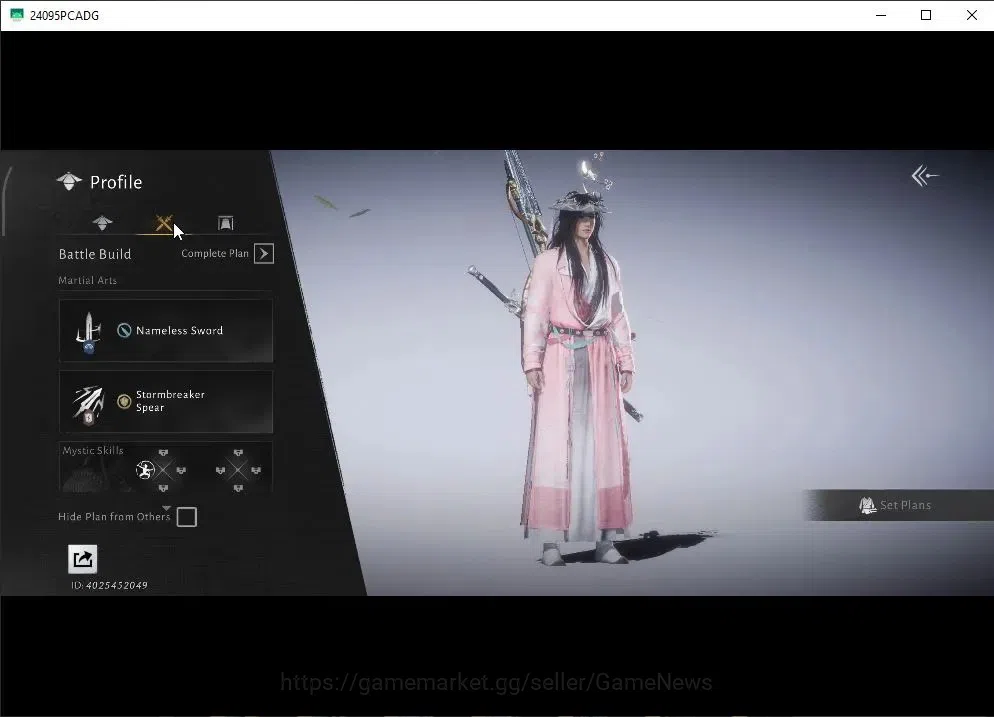This screenshot has width=994, height=717.
Task: Click the Stormbreaker Spear weapon icon
Action: (89, 404)
